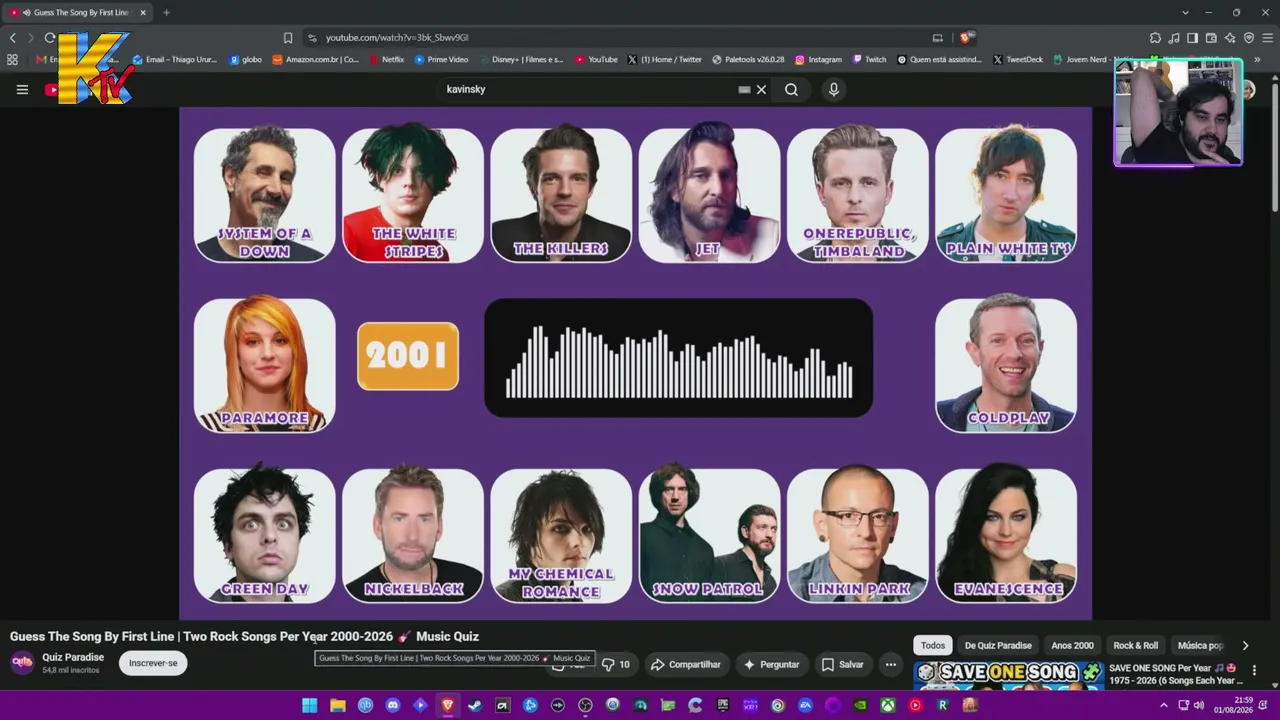Open the YouTube bookmark
Screen dimensions: 1280x720
point(596,59)
